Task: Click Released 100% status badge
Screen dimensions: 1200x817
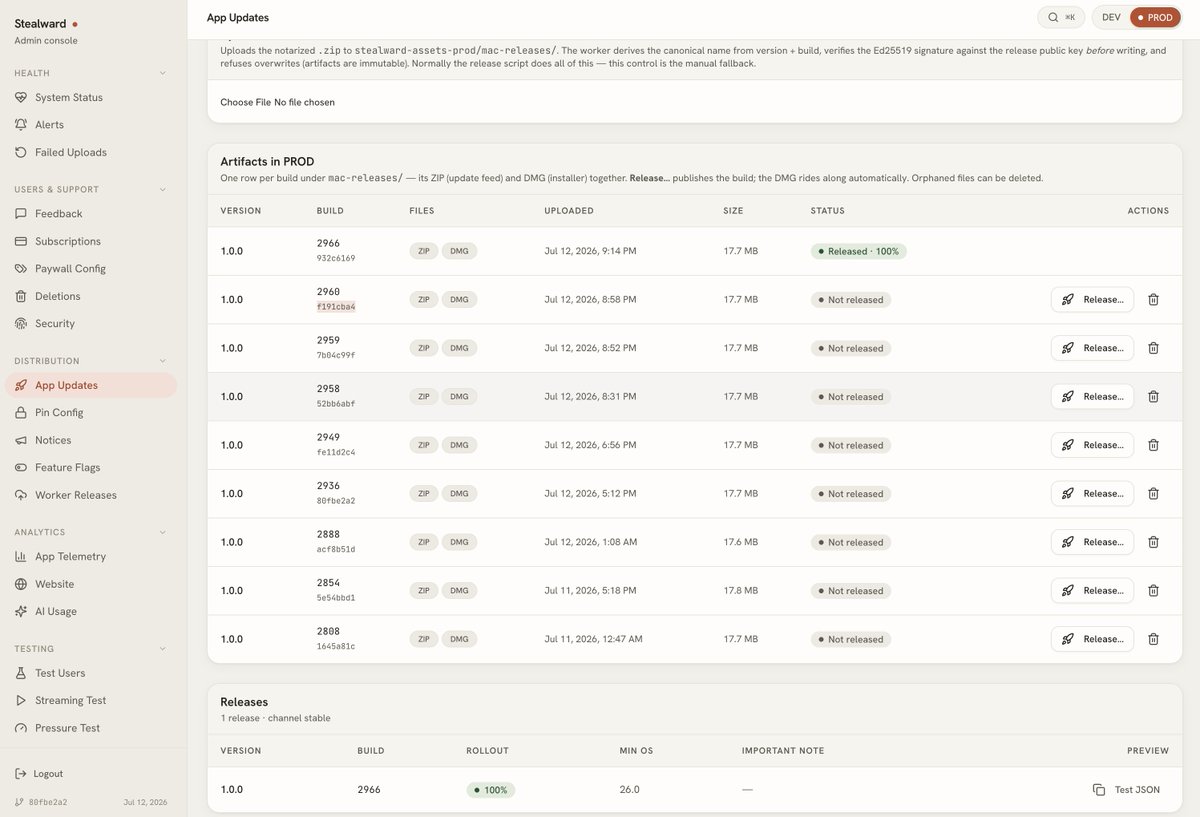Action: click(x=858, y=251)
